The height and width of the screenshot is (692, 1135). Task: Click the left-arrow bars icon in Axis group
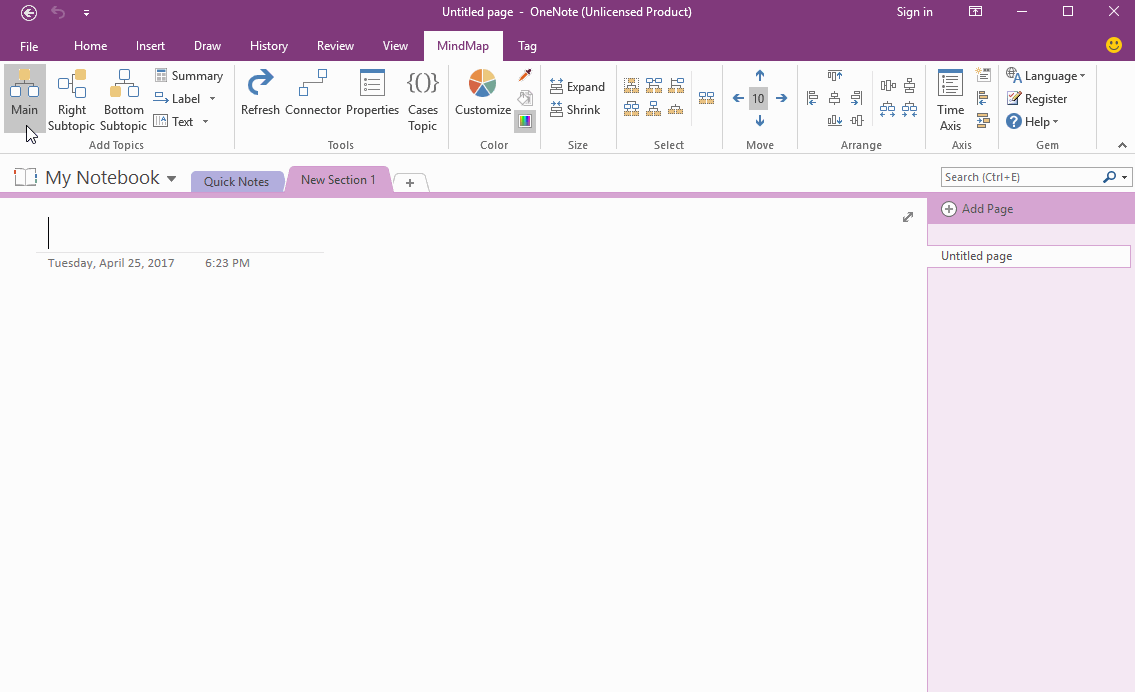(x=983, y=98)
